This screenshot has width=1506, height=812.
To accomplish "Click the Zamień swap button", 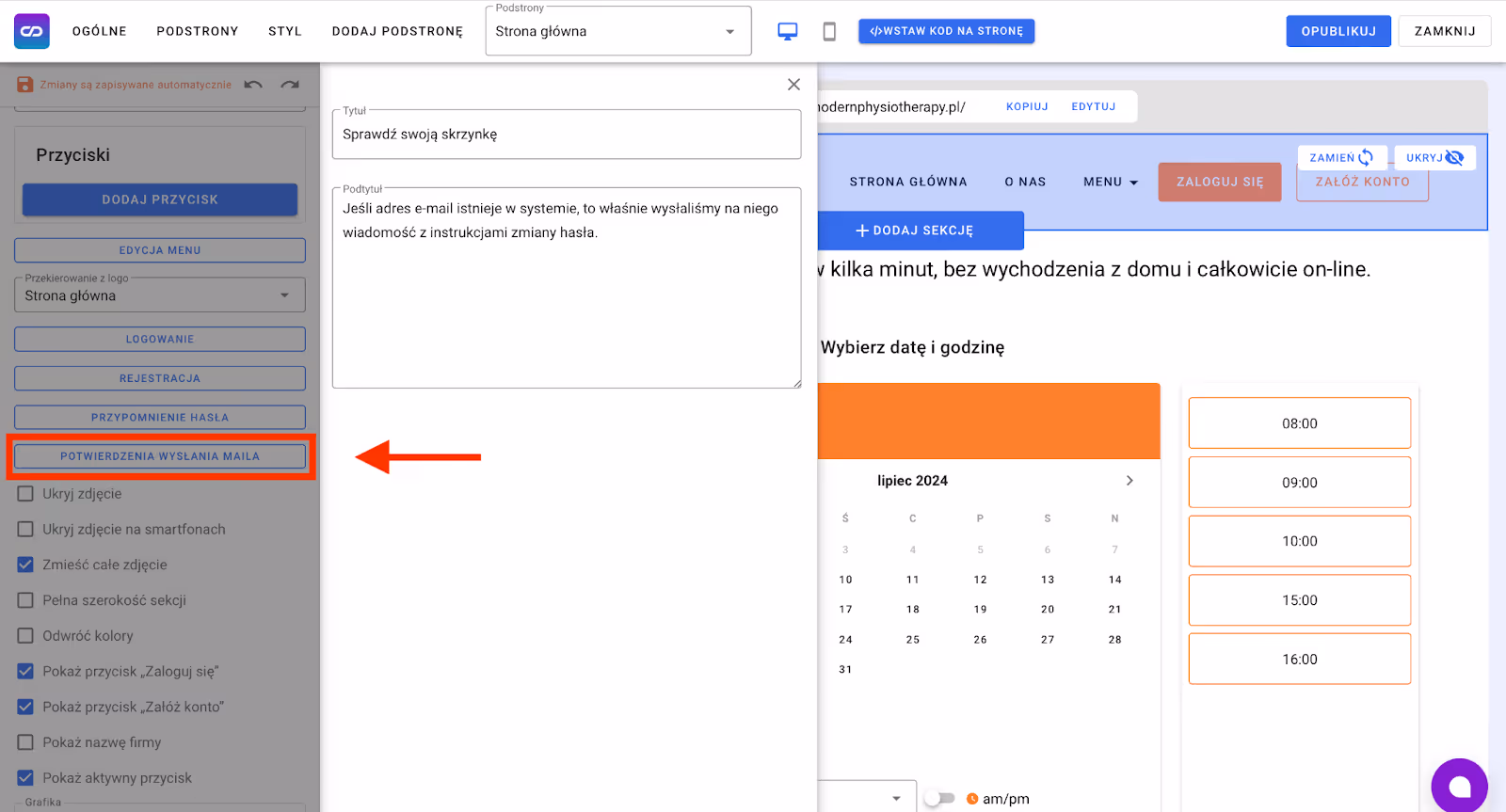I will (x=1341, y=158).
